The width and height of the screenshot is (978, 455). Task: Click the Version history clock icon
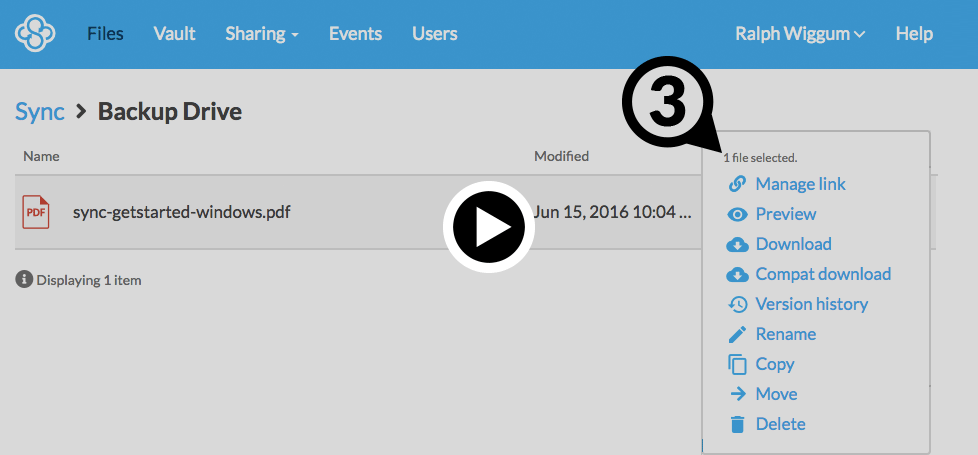click(737, 304)
